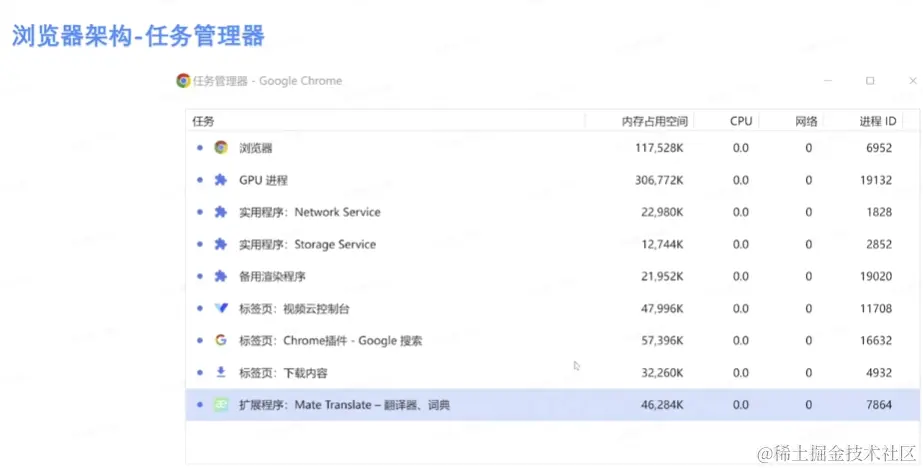The width and height of the screenshot is (923, 470).
Task: Click the download icon beside 下载内容
Action: point(221,372)
